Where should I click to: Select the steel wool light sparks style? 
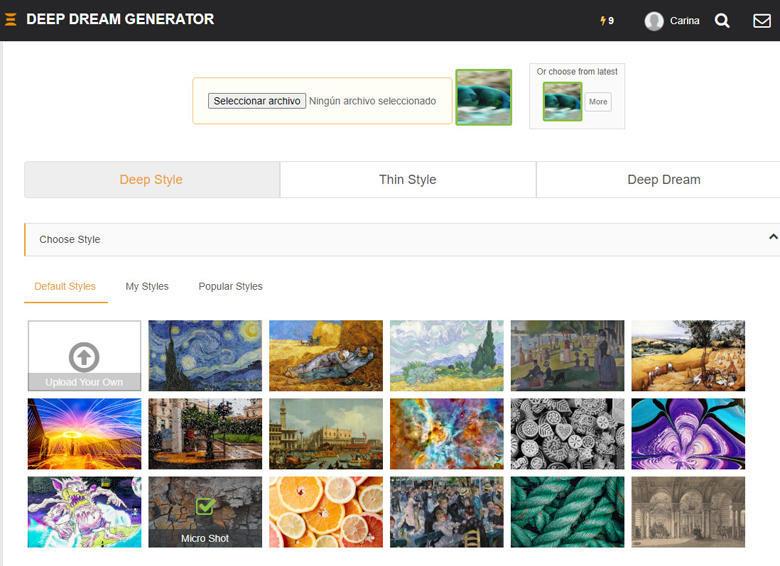point(84,434)
